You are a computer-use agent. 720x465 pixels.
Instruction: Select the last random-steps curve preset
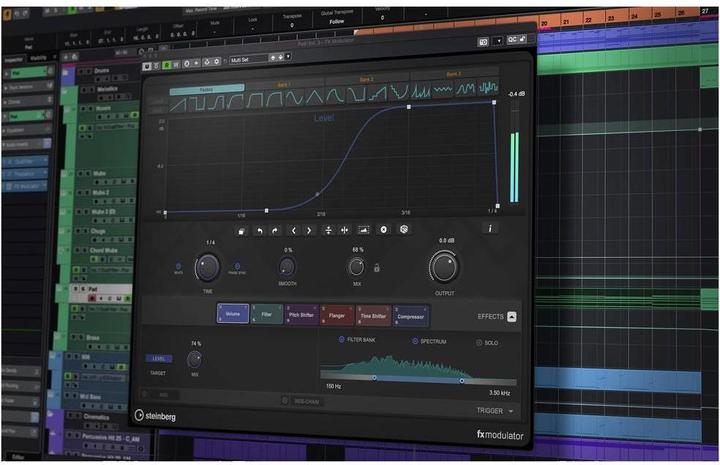tap(488, 87)
